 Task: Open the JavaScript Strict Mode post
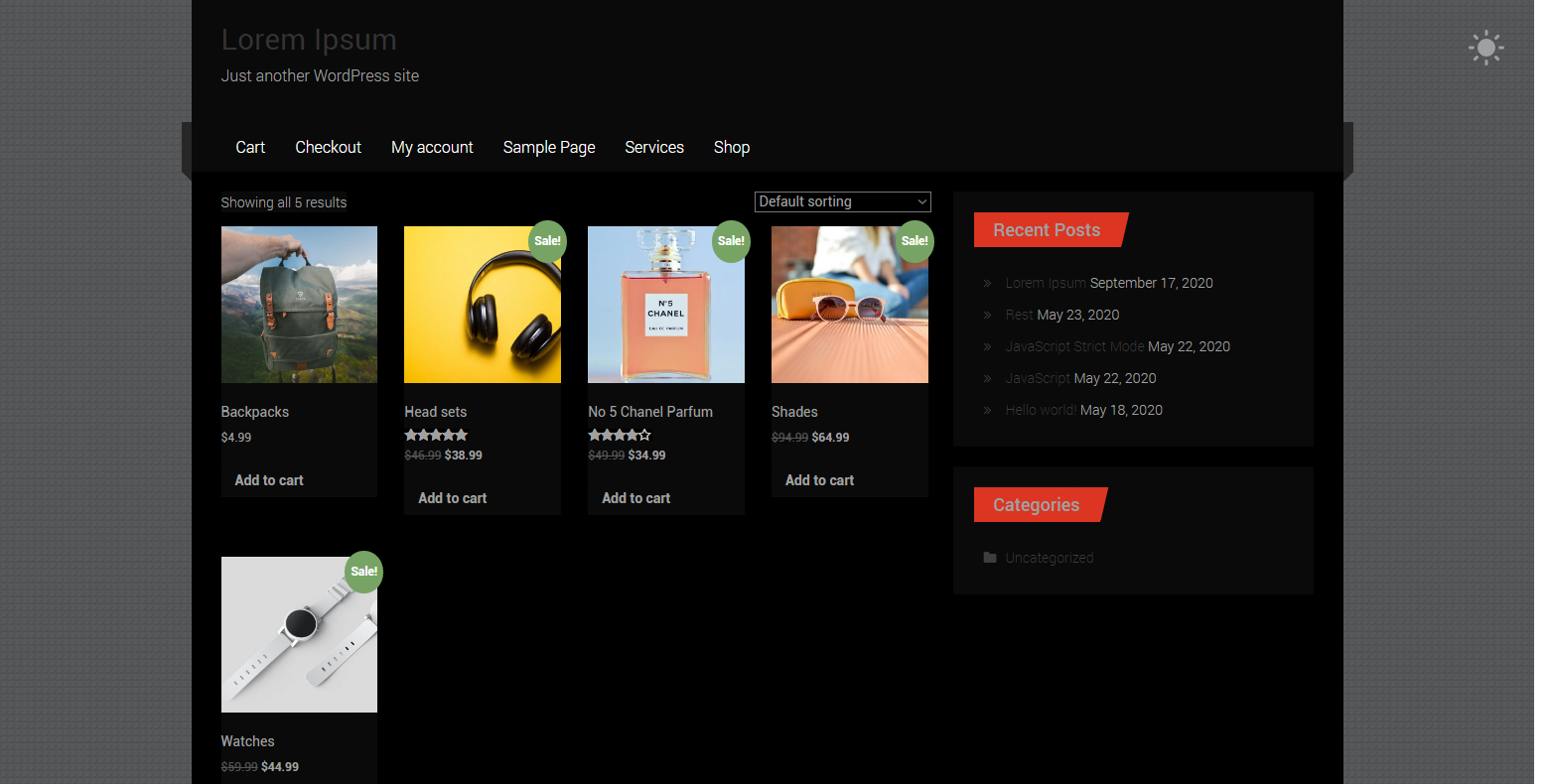click(1074, 346)
